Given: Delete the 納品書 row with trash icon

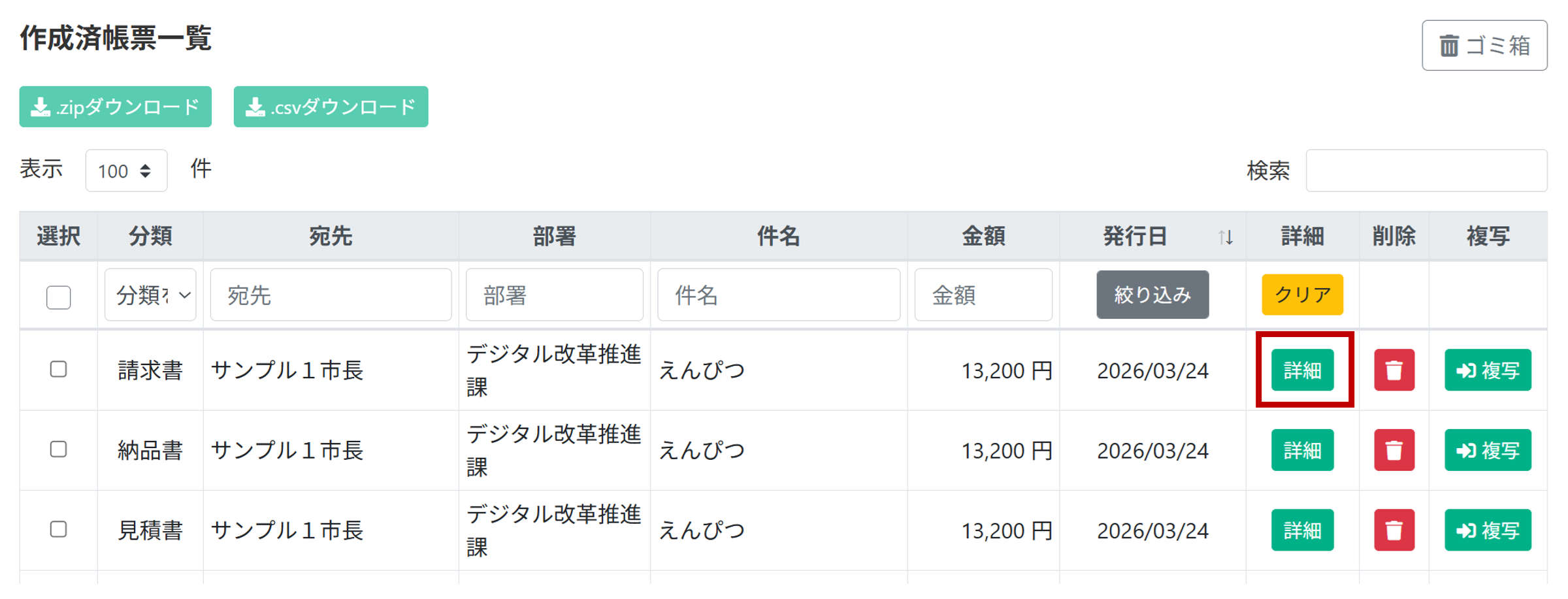Looking at the screenshot, I should coord(1394,450).
